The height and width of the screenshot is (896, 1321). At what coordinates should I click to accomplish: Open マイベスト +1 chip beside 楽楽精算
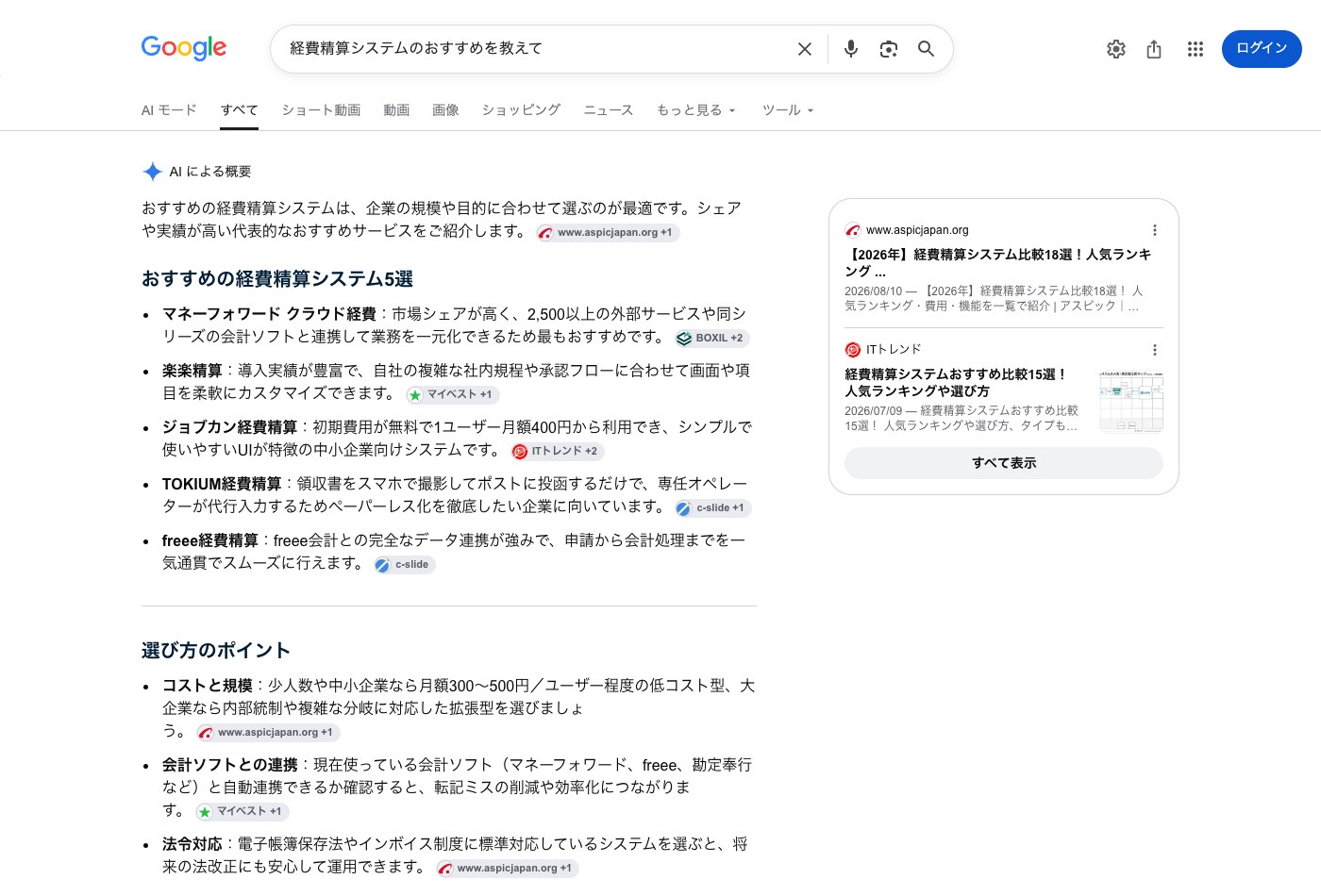point(453,395)
